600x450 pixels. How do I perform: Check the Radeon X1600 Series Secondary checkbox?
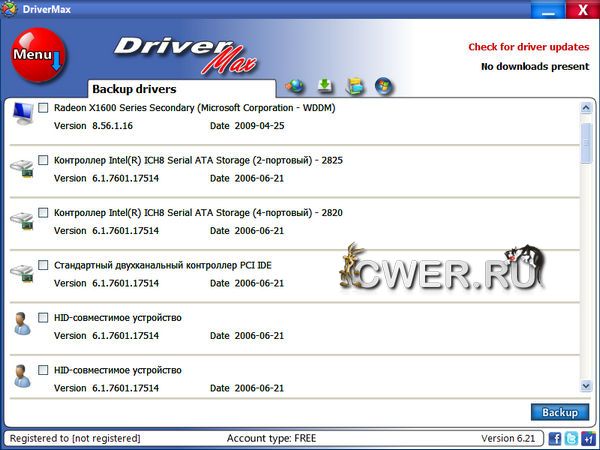coord(43,107)
